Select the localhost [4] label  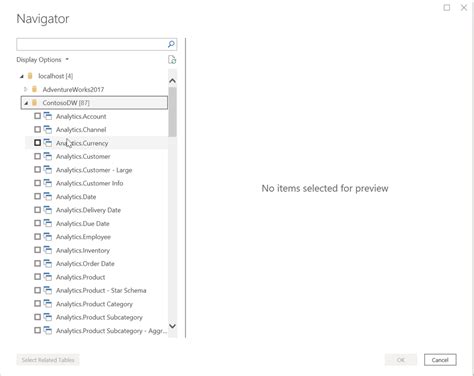coord(56,76)
